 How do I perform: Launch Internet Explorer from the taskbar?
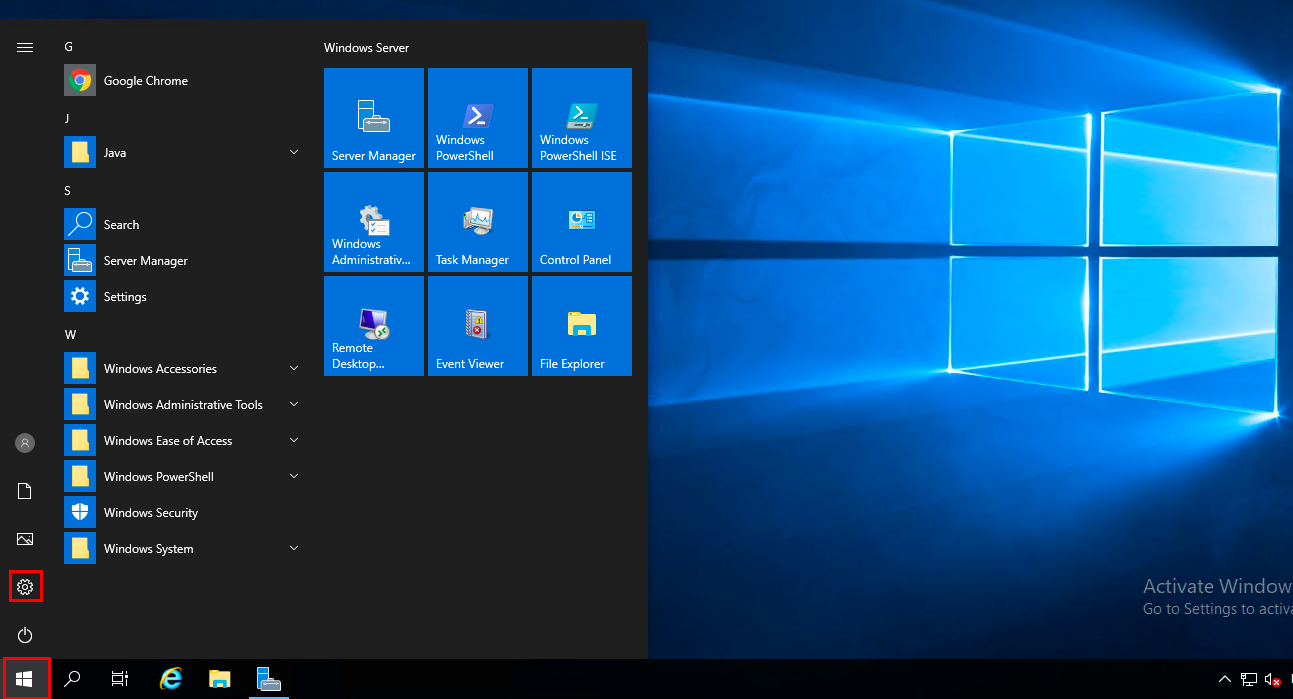click(172, 679)
